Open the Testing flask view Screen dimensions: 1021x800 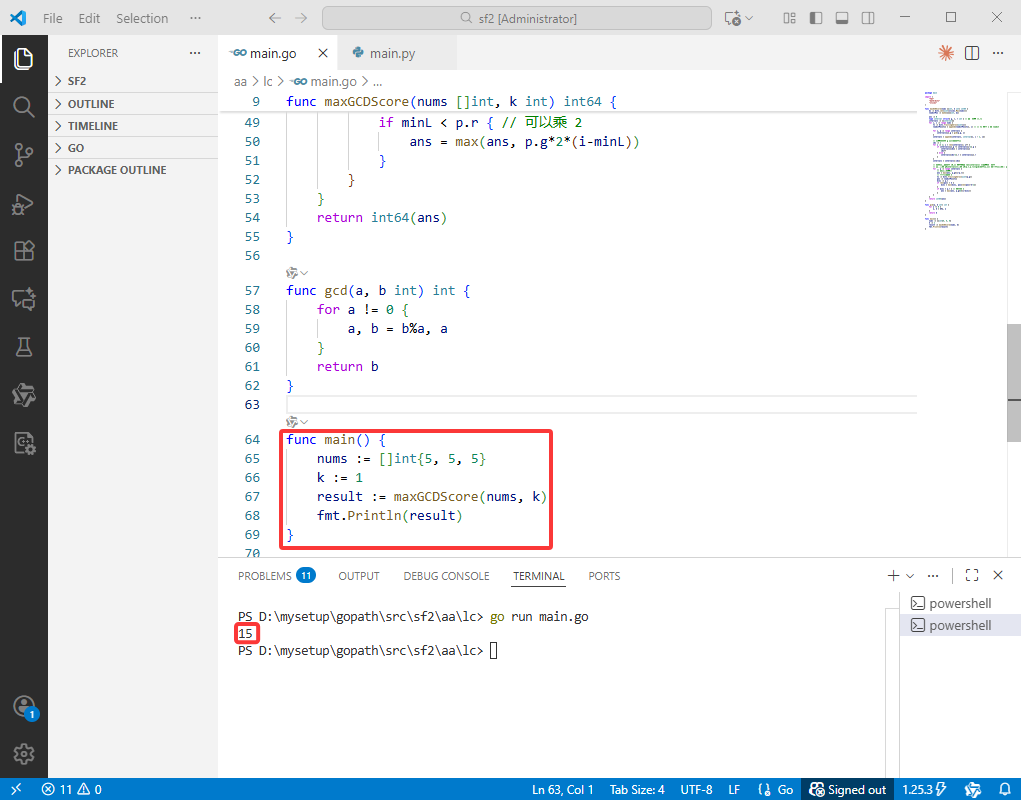(23, 347)
